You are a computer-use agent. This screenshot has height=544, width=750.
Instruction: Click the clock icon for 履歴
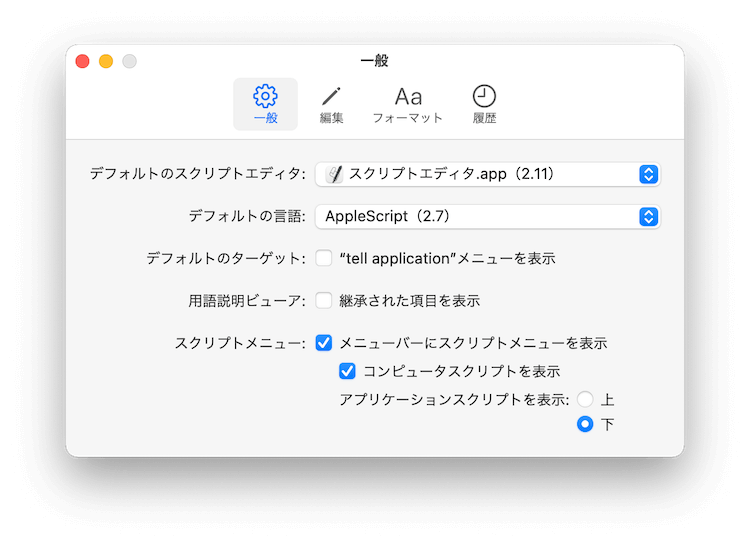pos(484,96)
